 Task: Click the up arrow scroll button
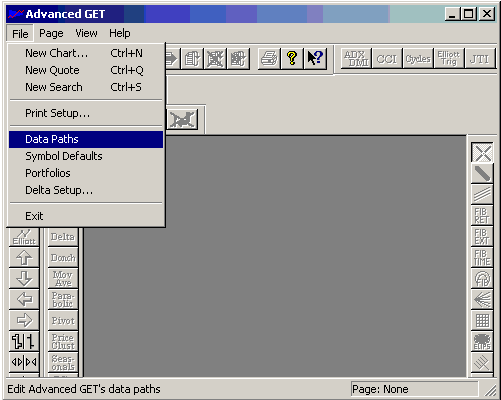24,257
